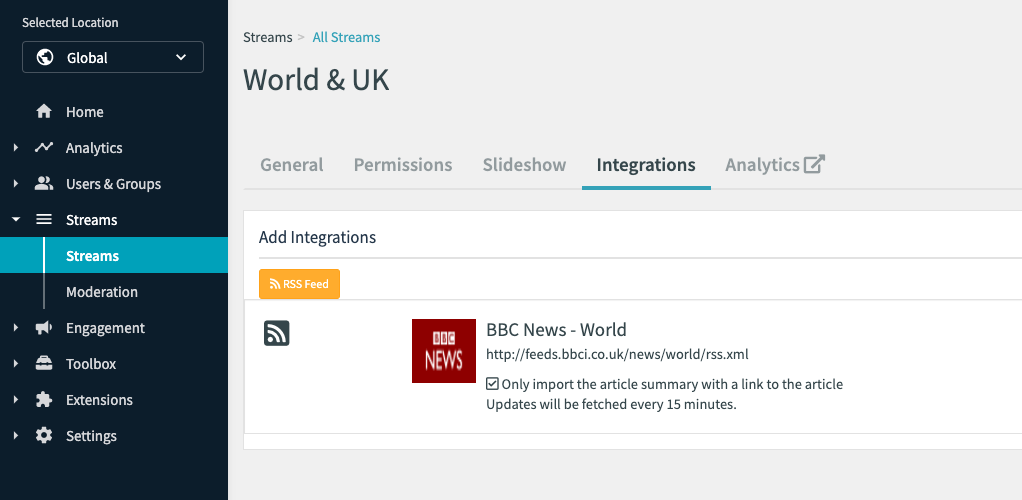Toggle the article summary only checkbox
The width and height of the screenshot is (1022, 500).
[493, 384]
